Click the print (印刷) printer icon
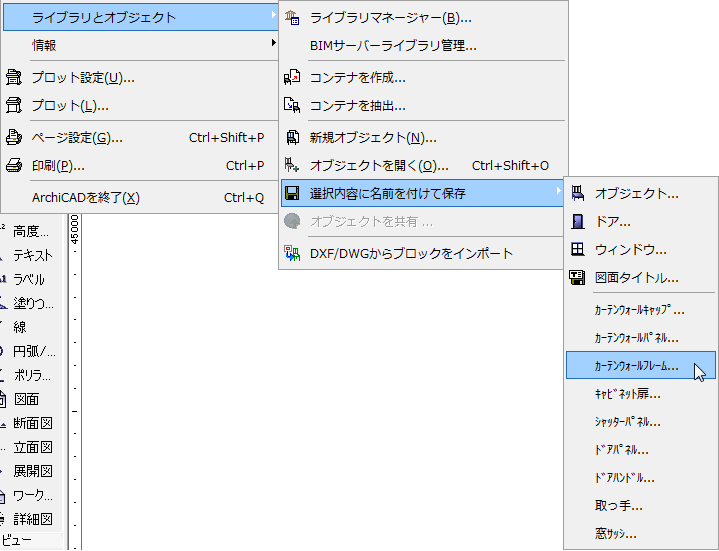The width and height of the screenshot is (719, 551). pos(14,165)
